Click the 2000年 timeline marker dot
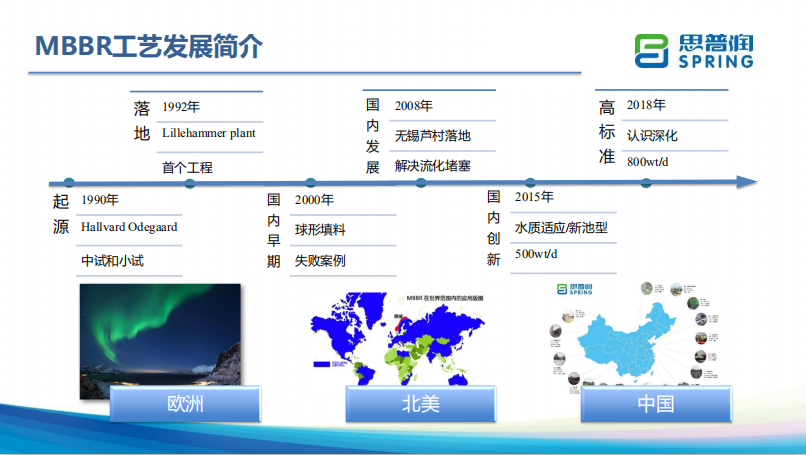Image resolution: width=806 pixels, height=455 pixels. click(x=311, y=183)
